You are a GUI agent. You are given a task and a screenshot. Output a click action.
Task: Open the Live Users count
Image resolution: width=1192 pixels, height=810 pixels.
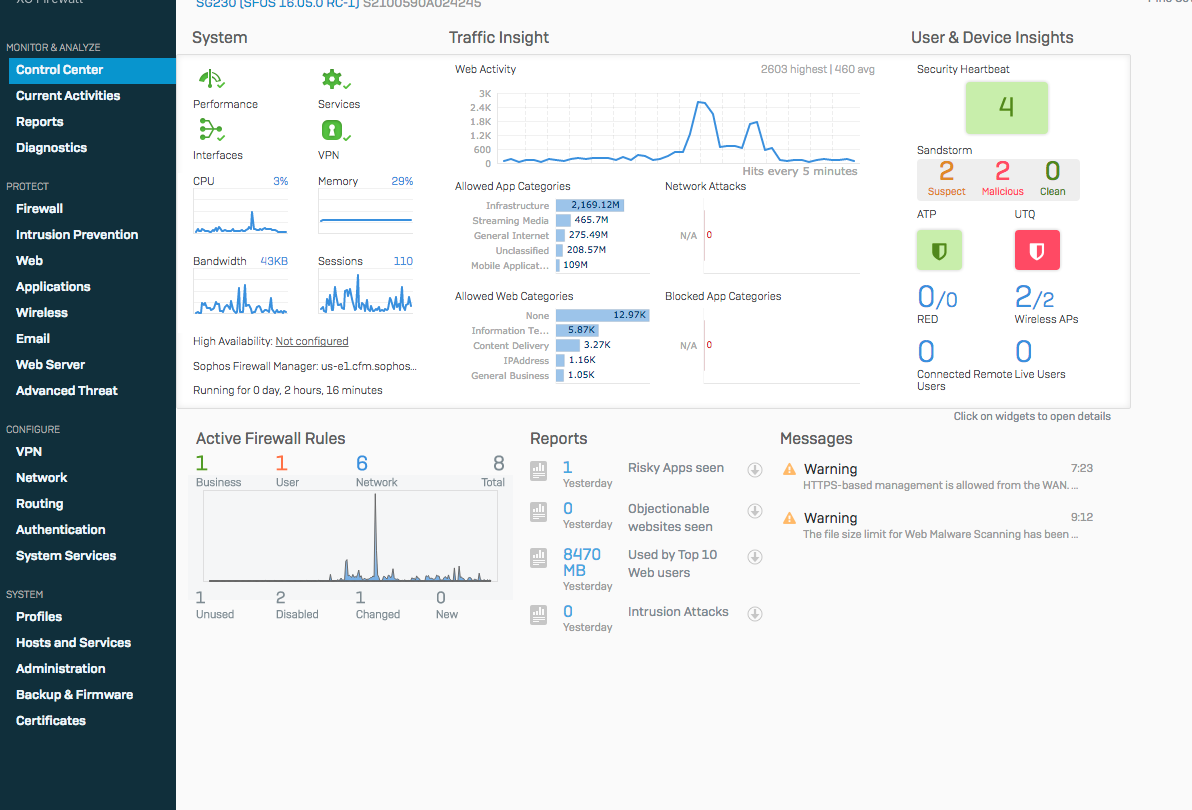coord(1023,351)
